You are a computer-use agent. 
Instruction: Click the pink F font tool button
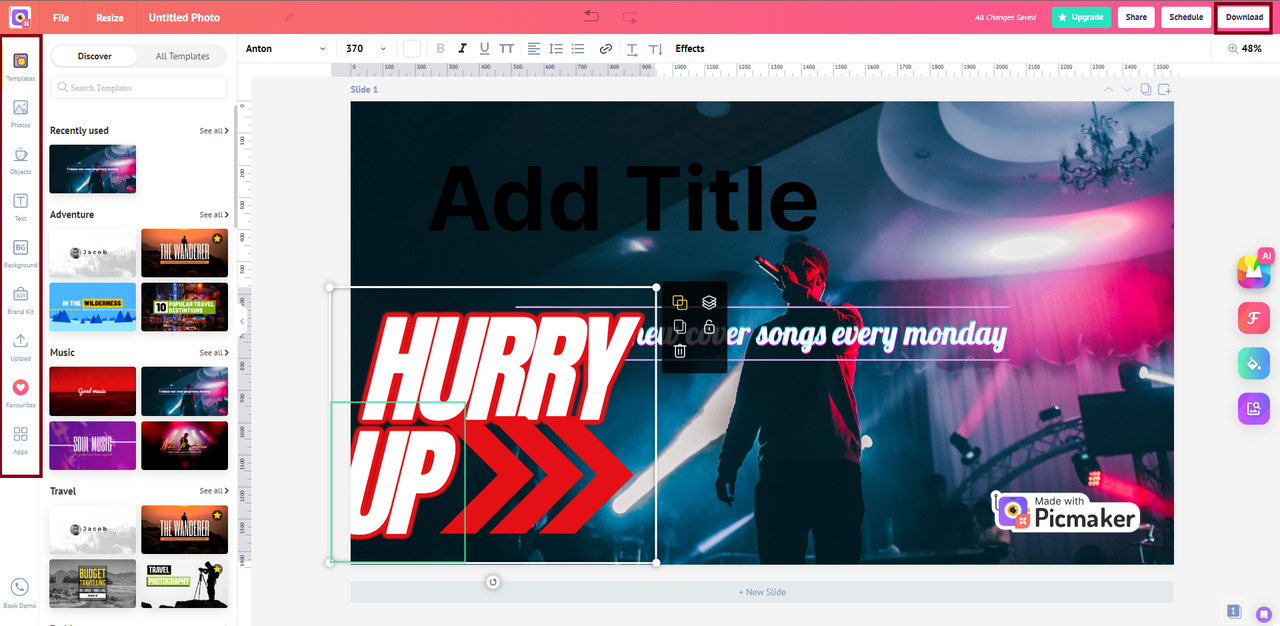point(1254,318)
